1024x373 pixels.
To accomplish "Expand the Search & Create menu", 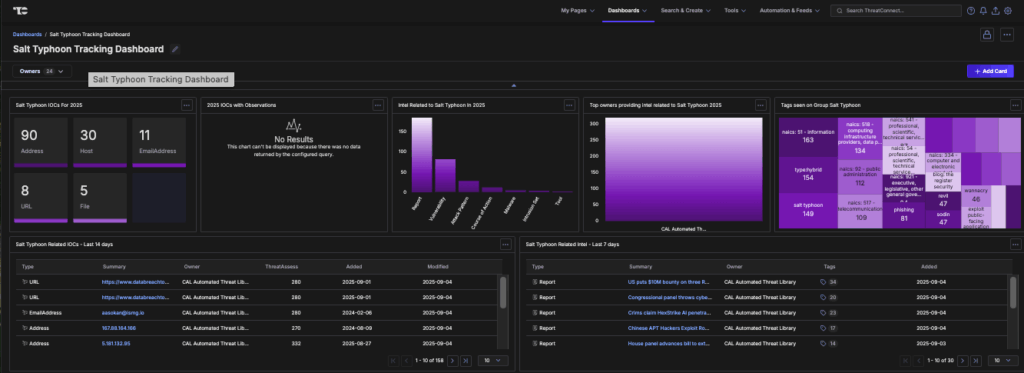I will click(x=685, y=10).
